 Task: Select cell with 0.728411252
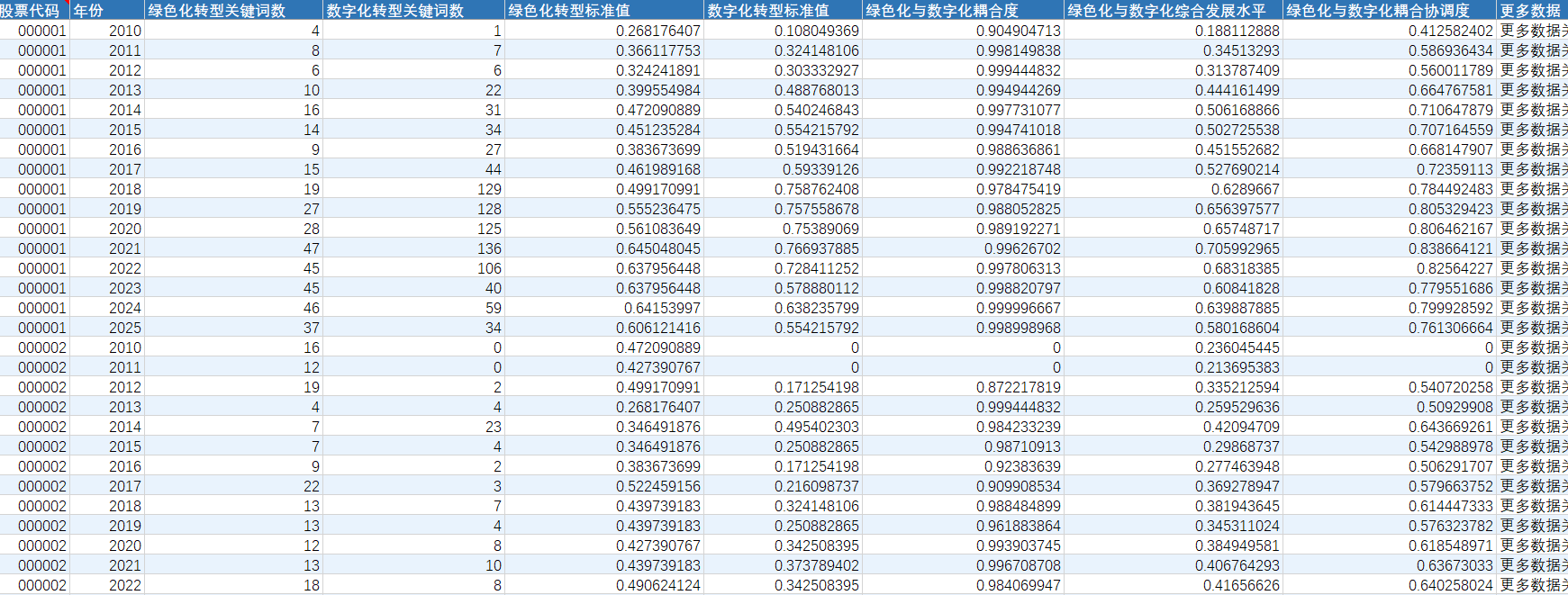click(783, 268)
